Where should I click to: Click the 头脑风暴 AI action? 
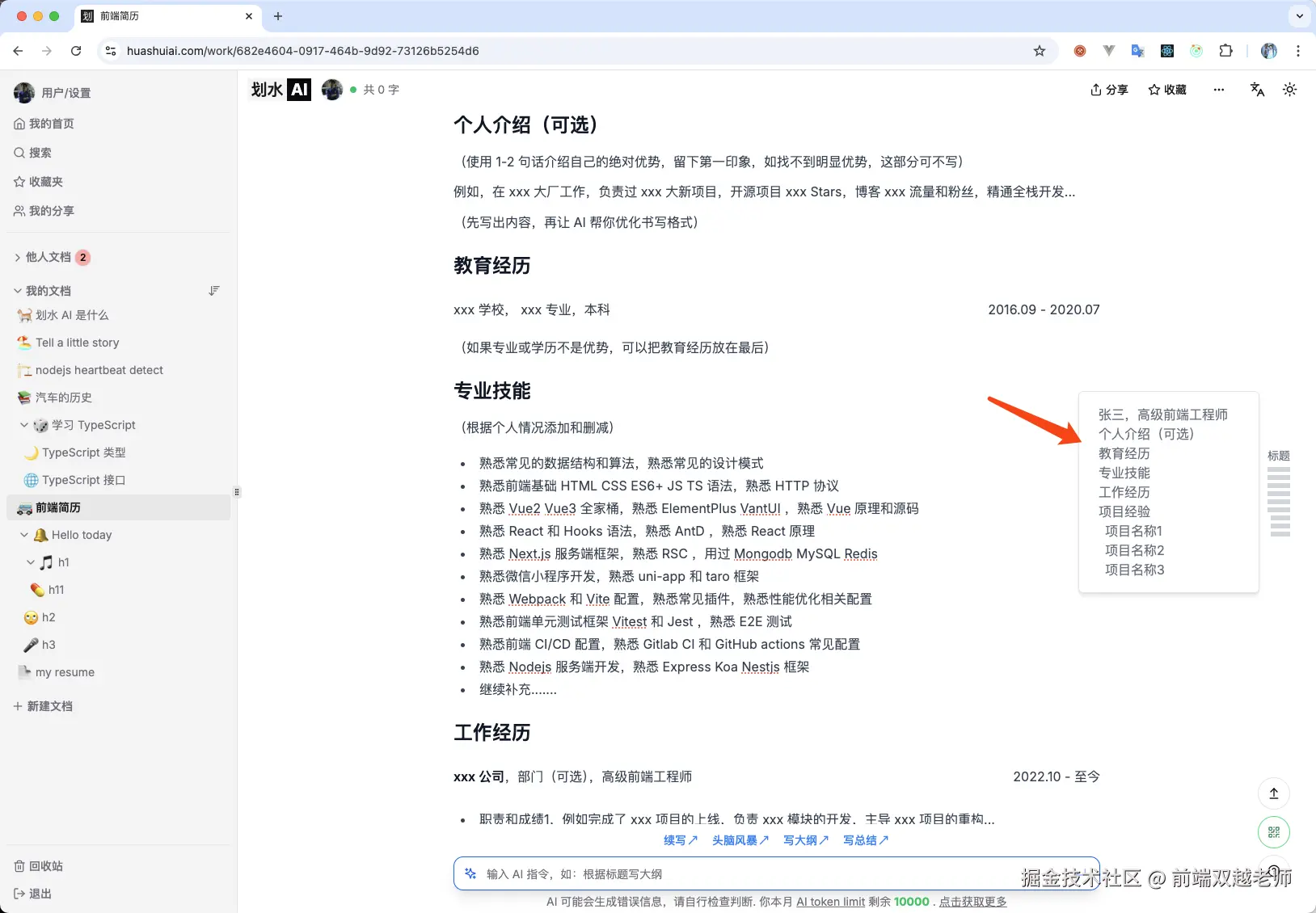(x=740, y=840)
